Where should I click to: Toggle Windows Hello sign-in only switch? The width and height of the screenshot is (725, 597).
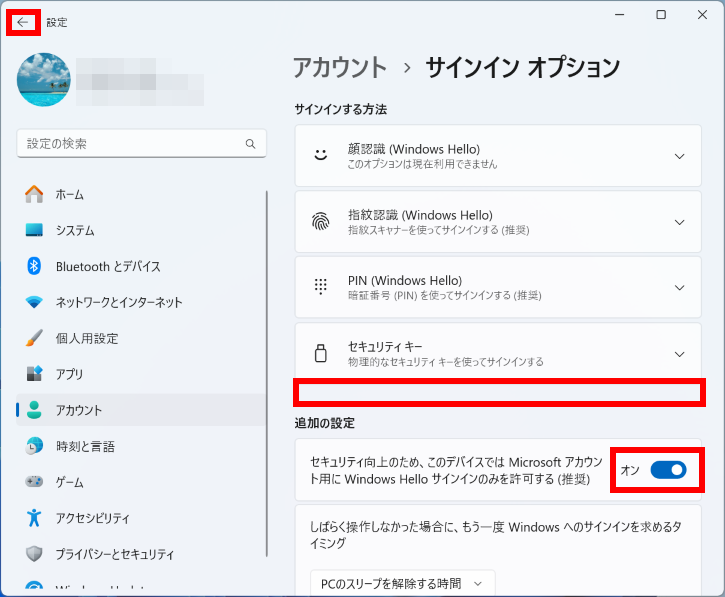(668, 470)
